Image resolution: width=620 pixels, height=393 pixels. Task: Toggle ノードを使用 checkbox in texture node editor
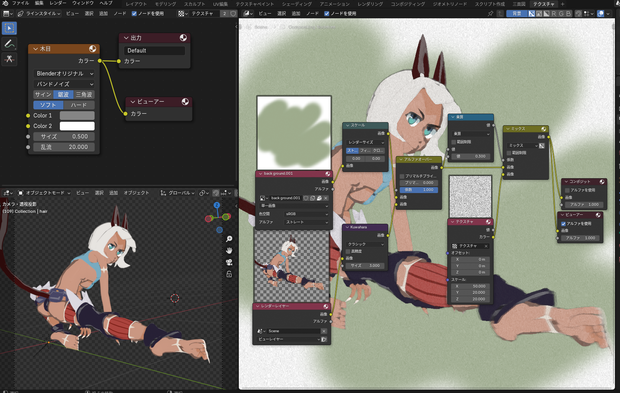point(134,13)
